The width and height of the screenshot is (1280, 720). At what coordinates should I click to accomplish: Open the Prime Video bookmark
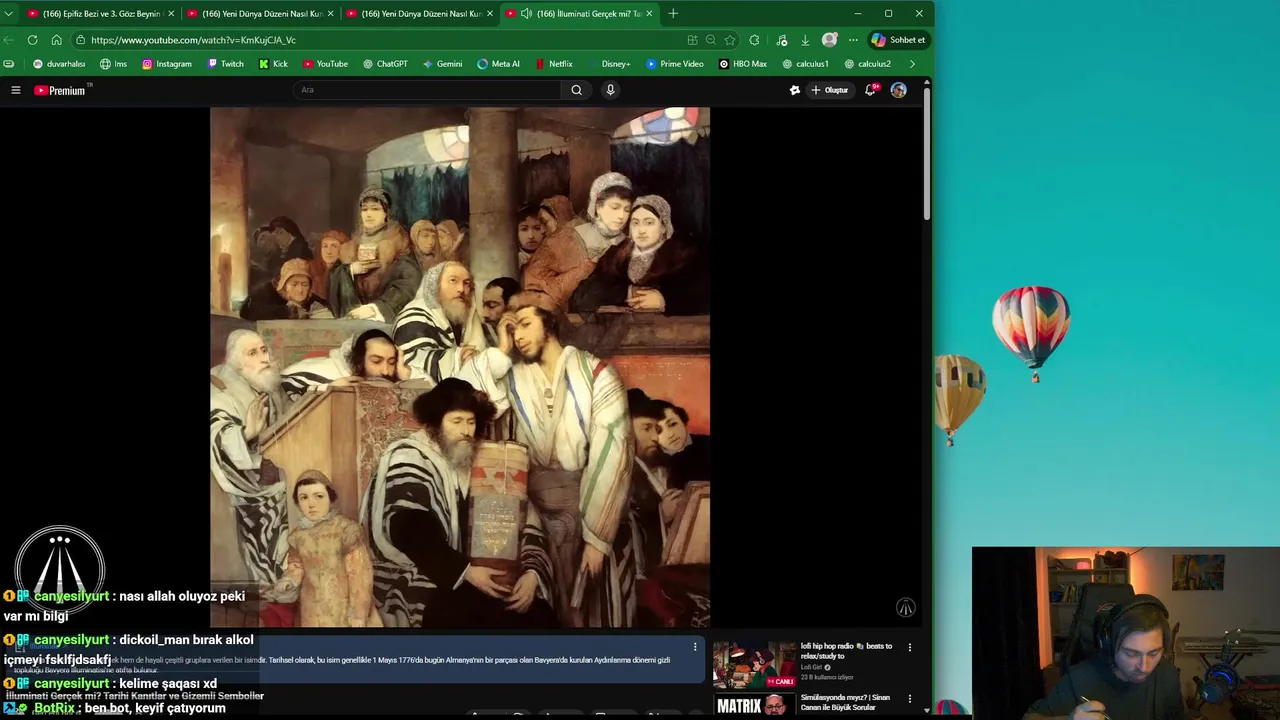[675, 64]
